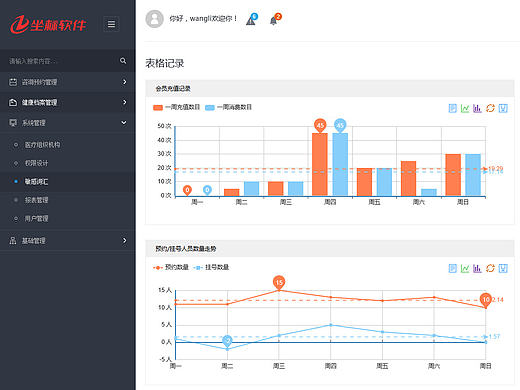Click the calendar icon beside 咨询预约管理
This screenshot has height=390, width=520.
click(x=13, y=82)
